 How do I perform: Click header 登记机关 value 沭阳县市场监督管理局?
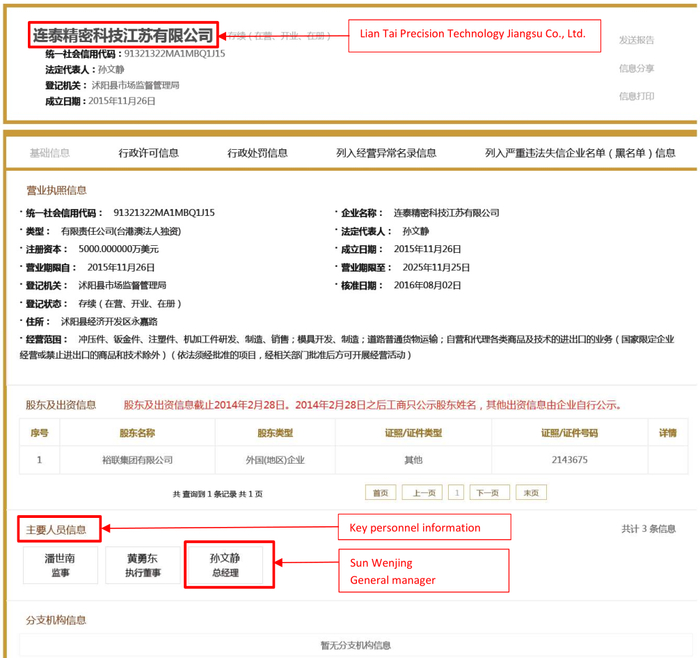pos(135,85)
